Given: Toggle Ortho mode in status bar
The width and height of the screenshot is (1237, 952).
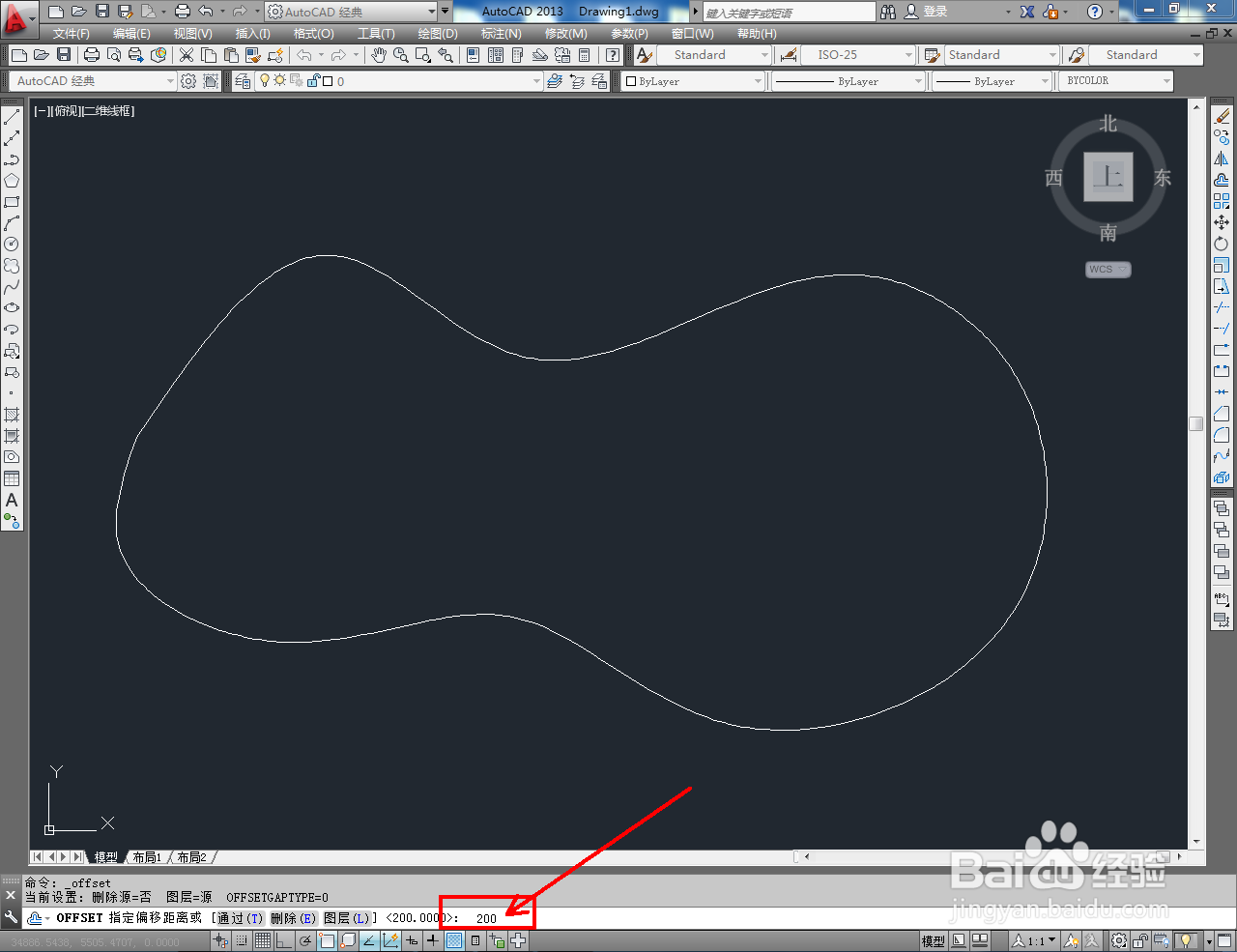Looking at the screenshot, I should (284, 940).
